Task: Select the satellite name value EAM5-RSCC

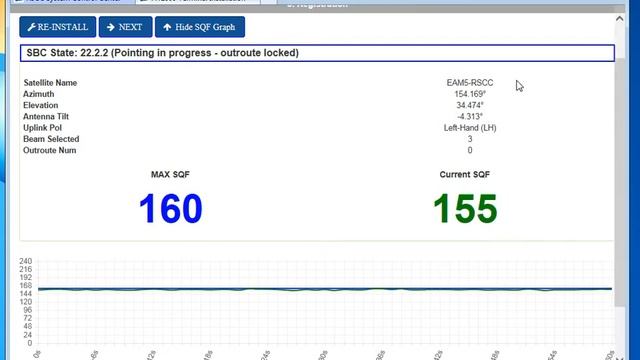Action: [470, 83]
